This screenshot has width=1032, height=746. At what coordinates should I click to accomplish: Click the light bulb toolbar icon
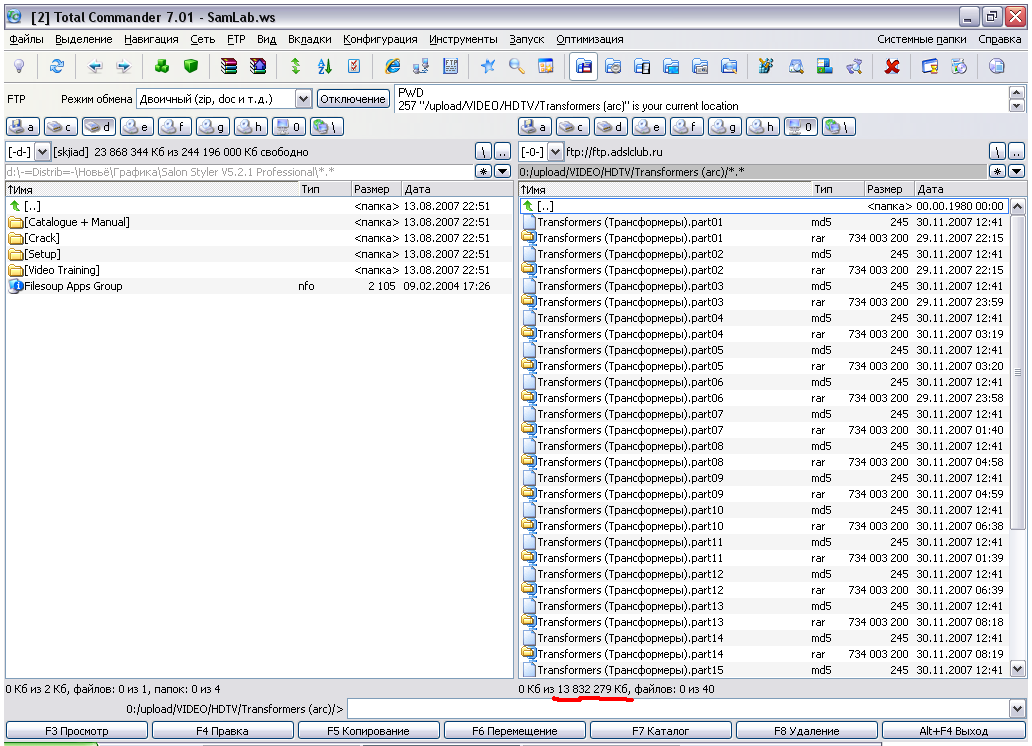(x=19, y=66)
